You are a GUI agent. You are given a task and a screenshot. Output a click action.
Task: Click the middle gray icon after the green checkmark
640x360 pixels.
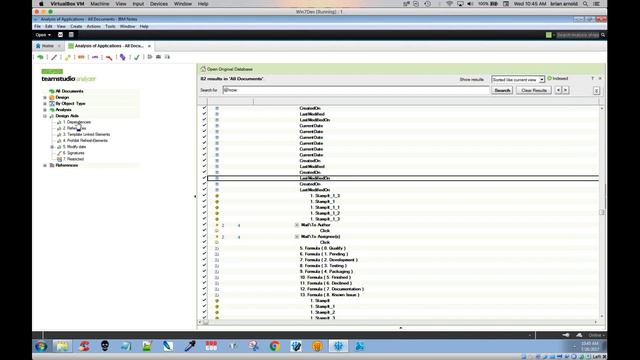(158, 57)
